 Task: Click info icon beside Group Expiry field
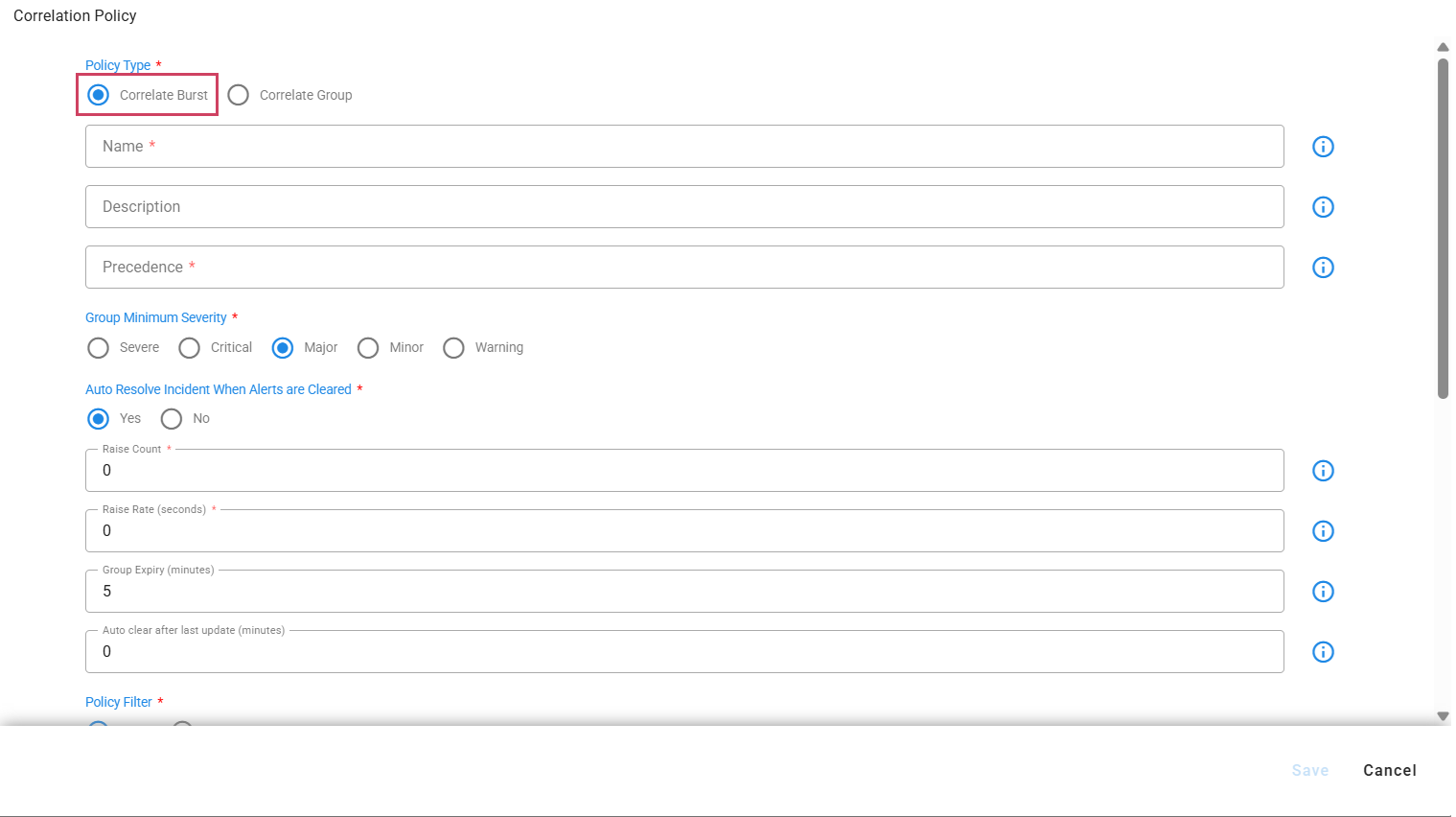1323,592
